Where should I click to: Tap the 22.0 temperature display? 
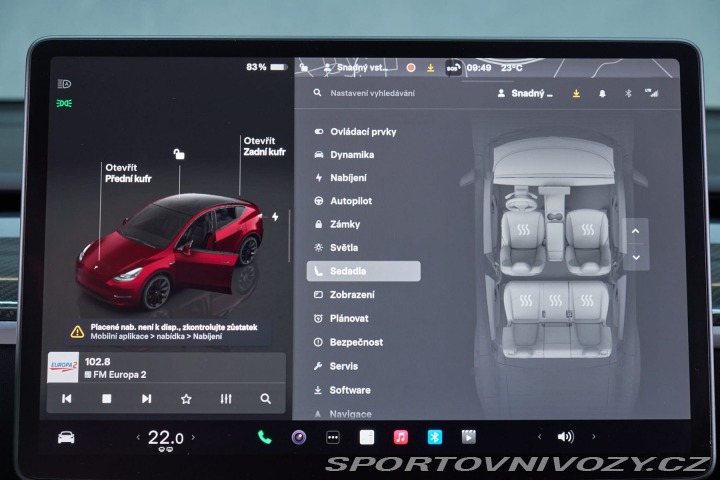(166, 438)
